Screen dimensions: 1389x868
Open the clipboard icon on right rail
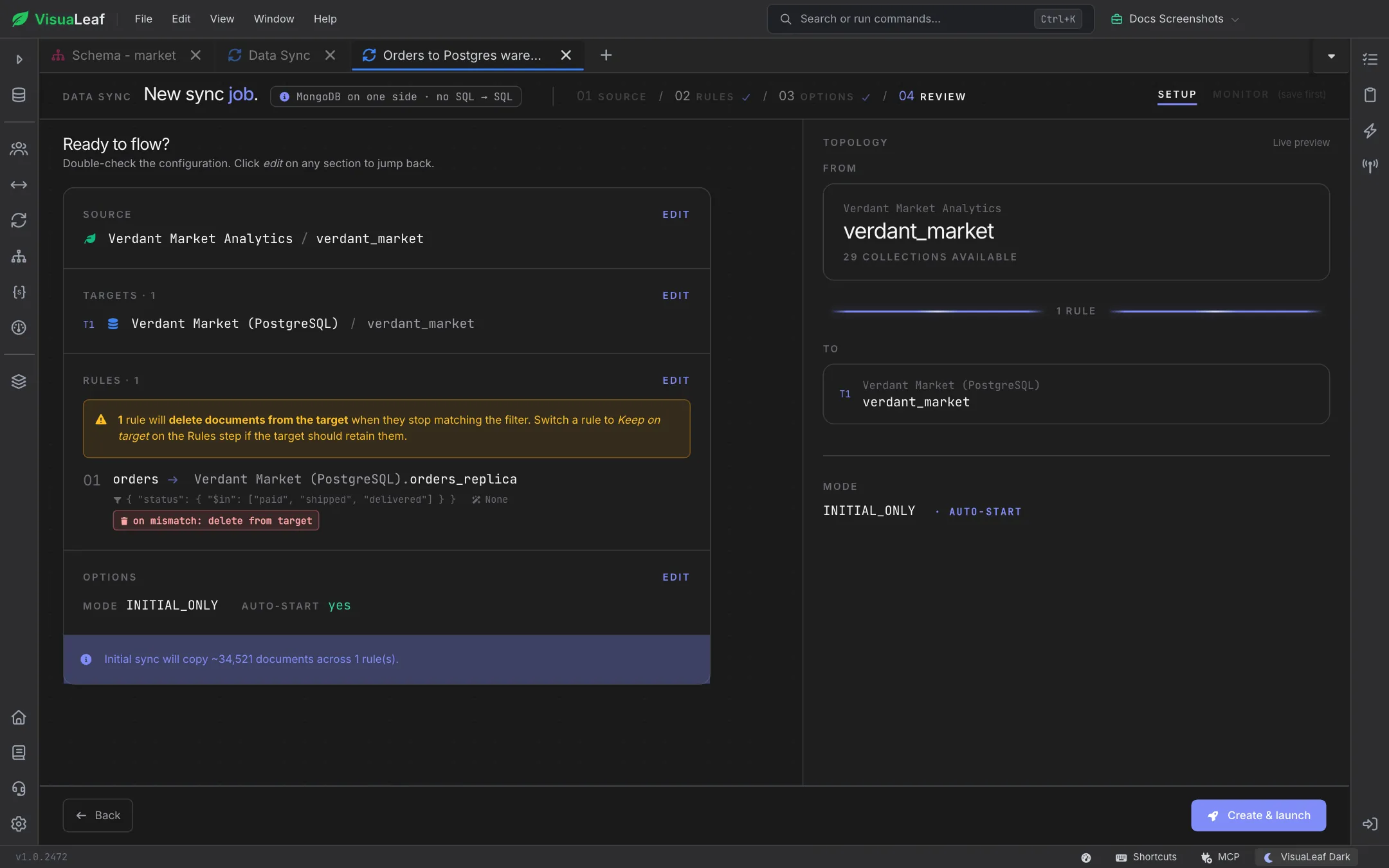click(1370, 95)
